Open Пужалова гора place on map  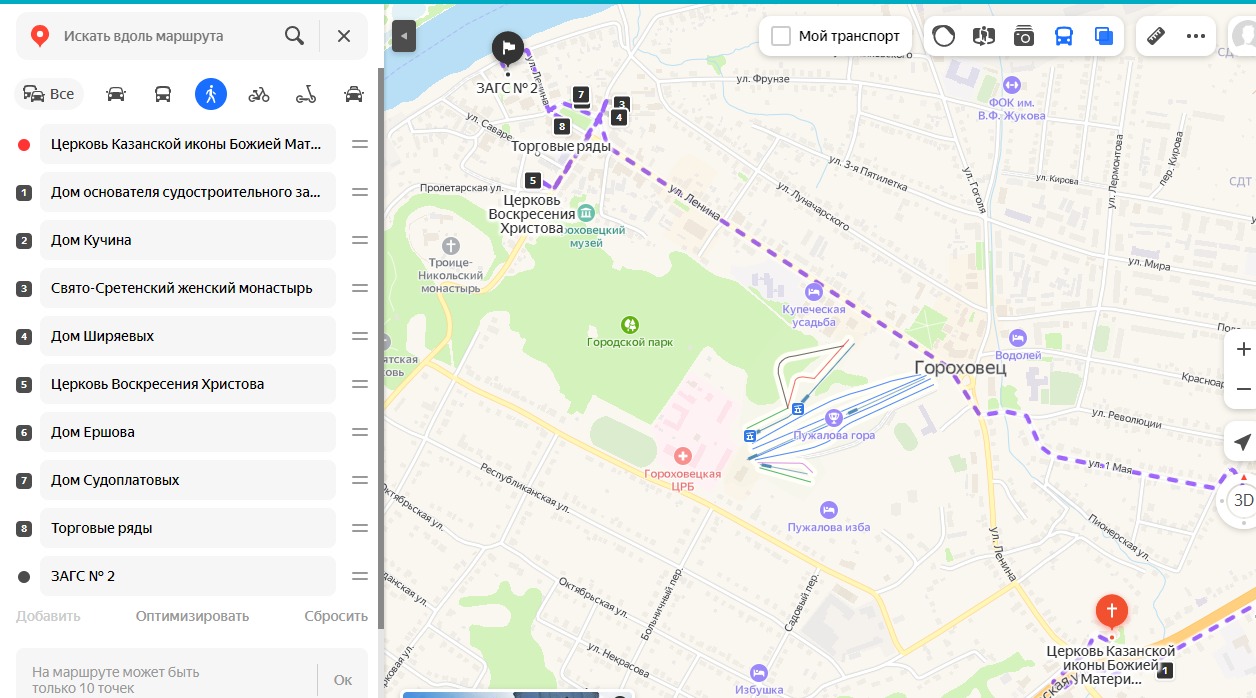coord(833,418)
